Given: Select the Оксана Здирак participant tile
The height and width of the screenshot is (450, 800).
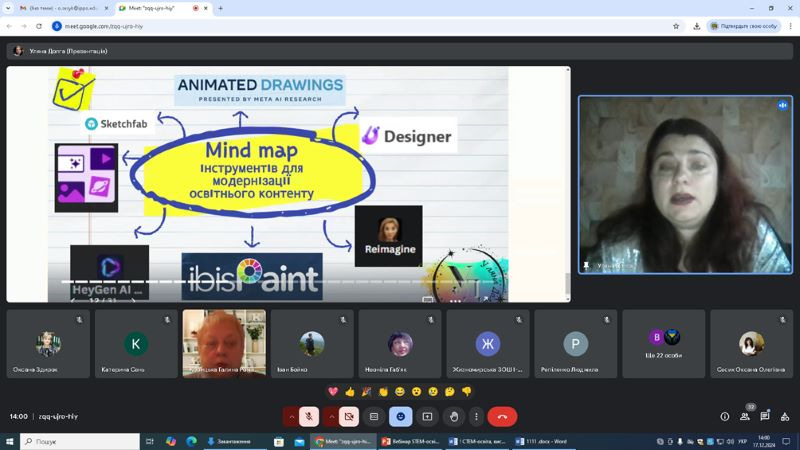Looking at the screenshot, I should tap(48, 343).
